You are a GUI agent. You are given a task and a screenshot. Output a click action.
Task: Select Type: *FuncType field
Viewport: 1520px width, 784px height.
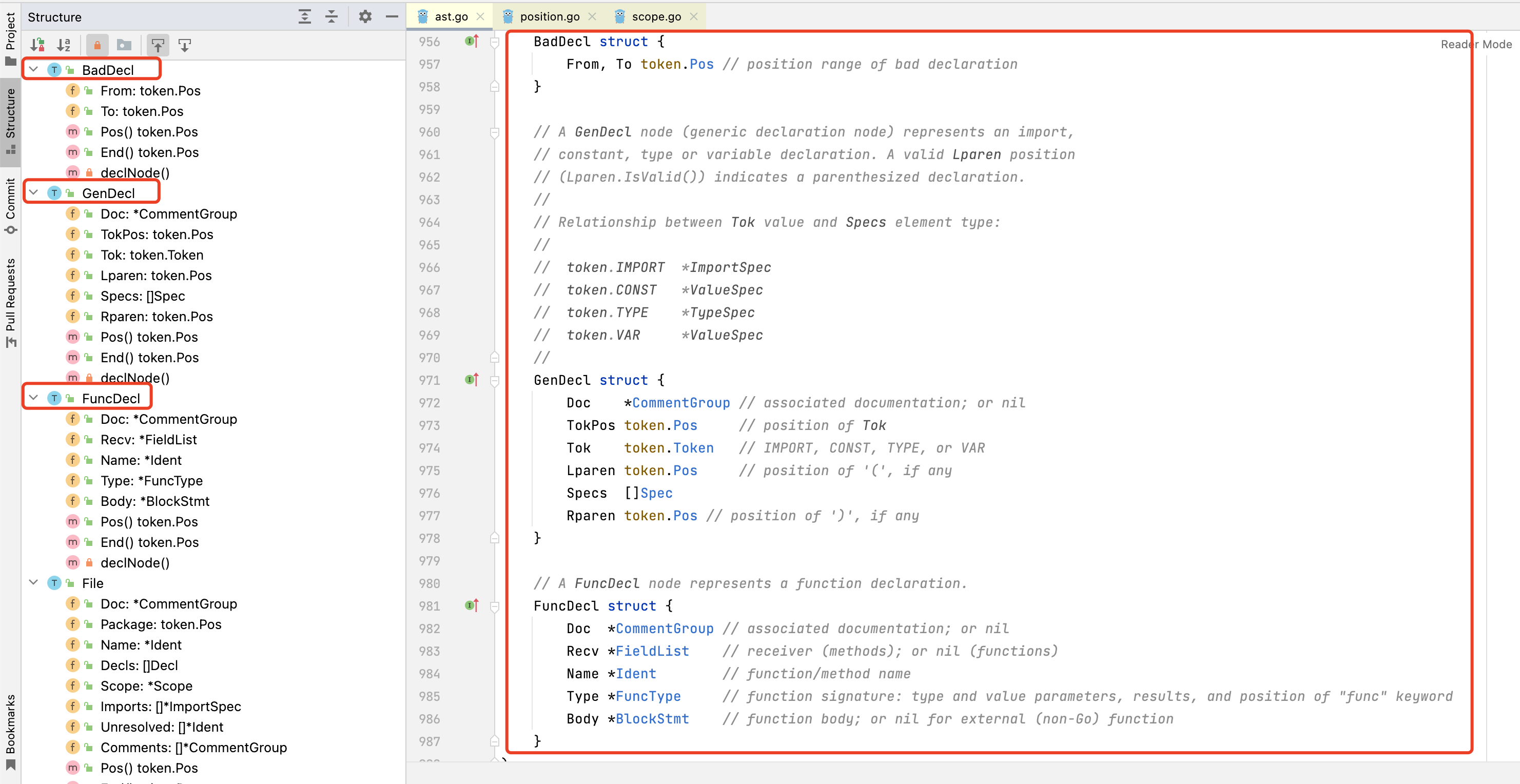tap(152, 480)
